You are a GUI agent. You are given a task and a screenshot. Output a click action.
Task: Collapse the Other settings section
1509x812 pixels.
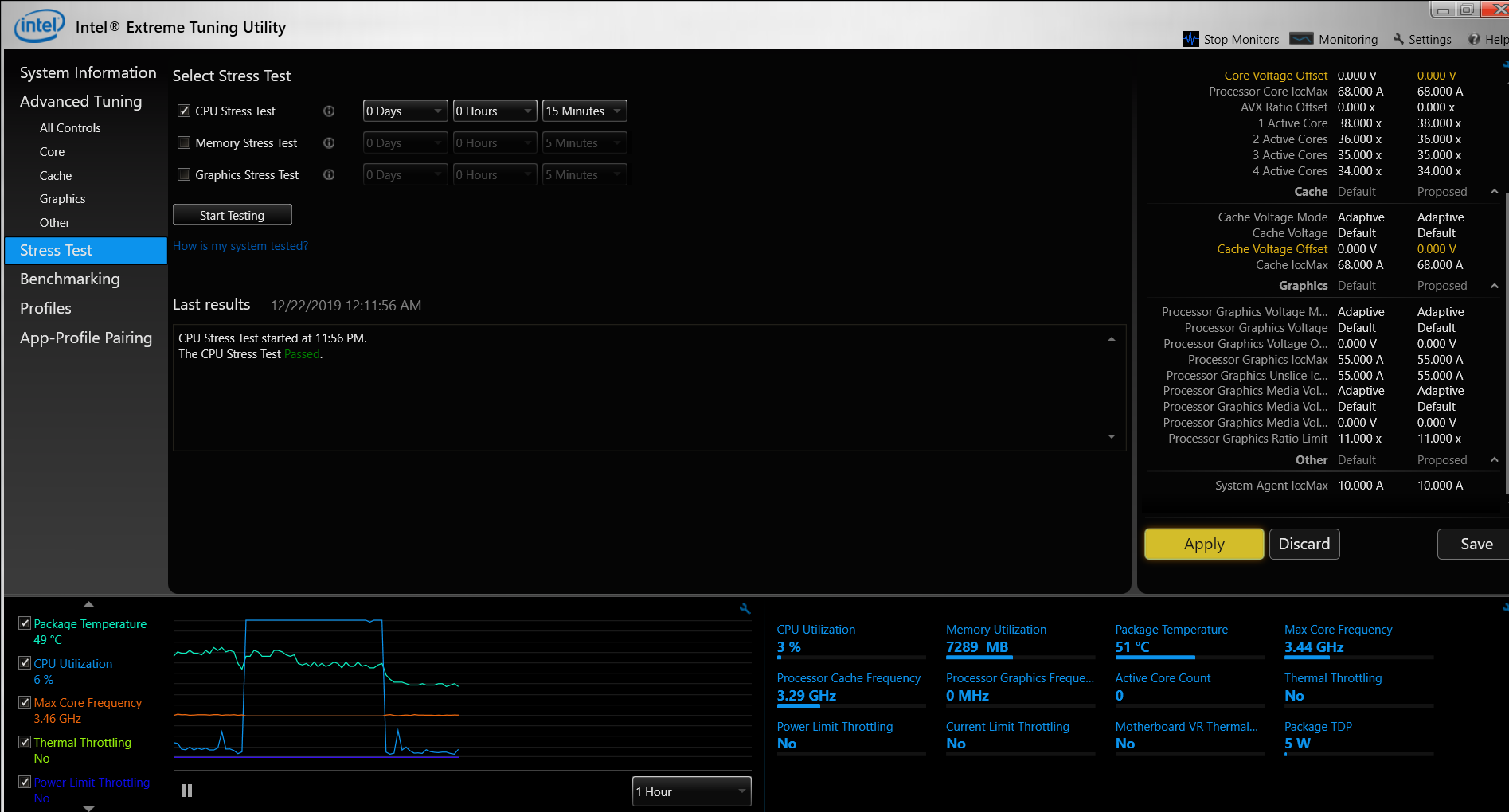tap(1495, 460)
